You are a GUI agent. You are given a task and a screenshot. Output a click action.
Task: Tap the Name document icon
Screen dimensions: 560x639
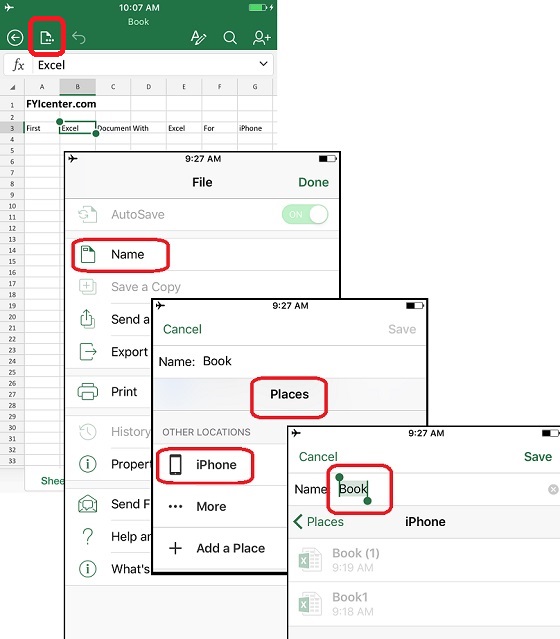coord(88,254)
